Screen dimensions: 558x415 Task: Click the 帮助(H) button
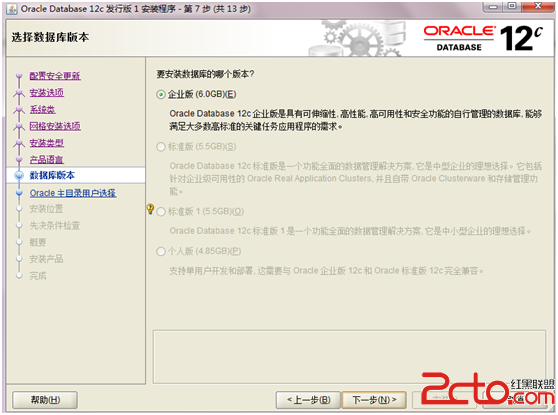point(45,400)
